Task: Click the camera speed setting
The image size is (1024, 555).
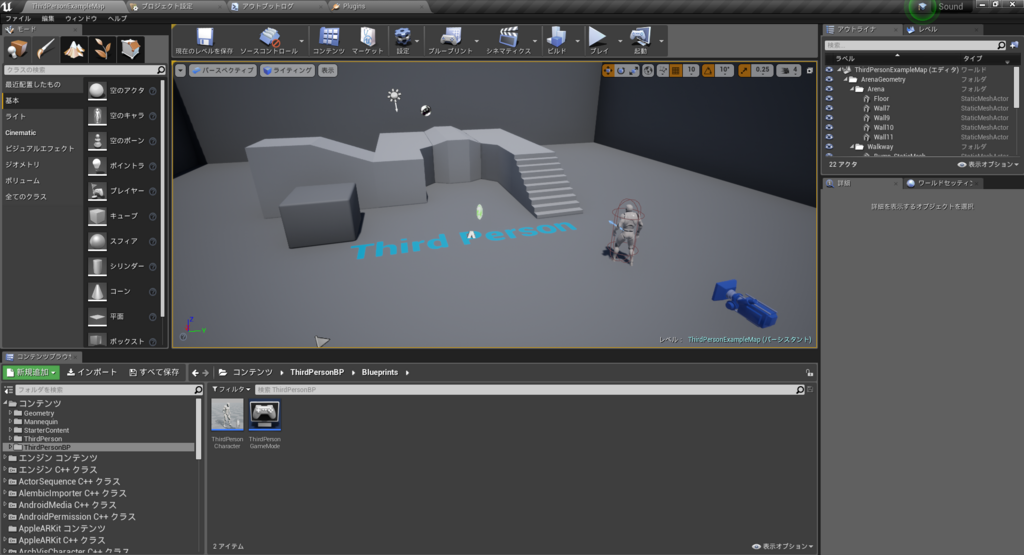Action: pos(790,71)
